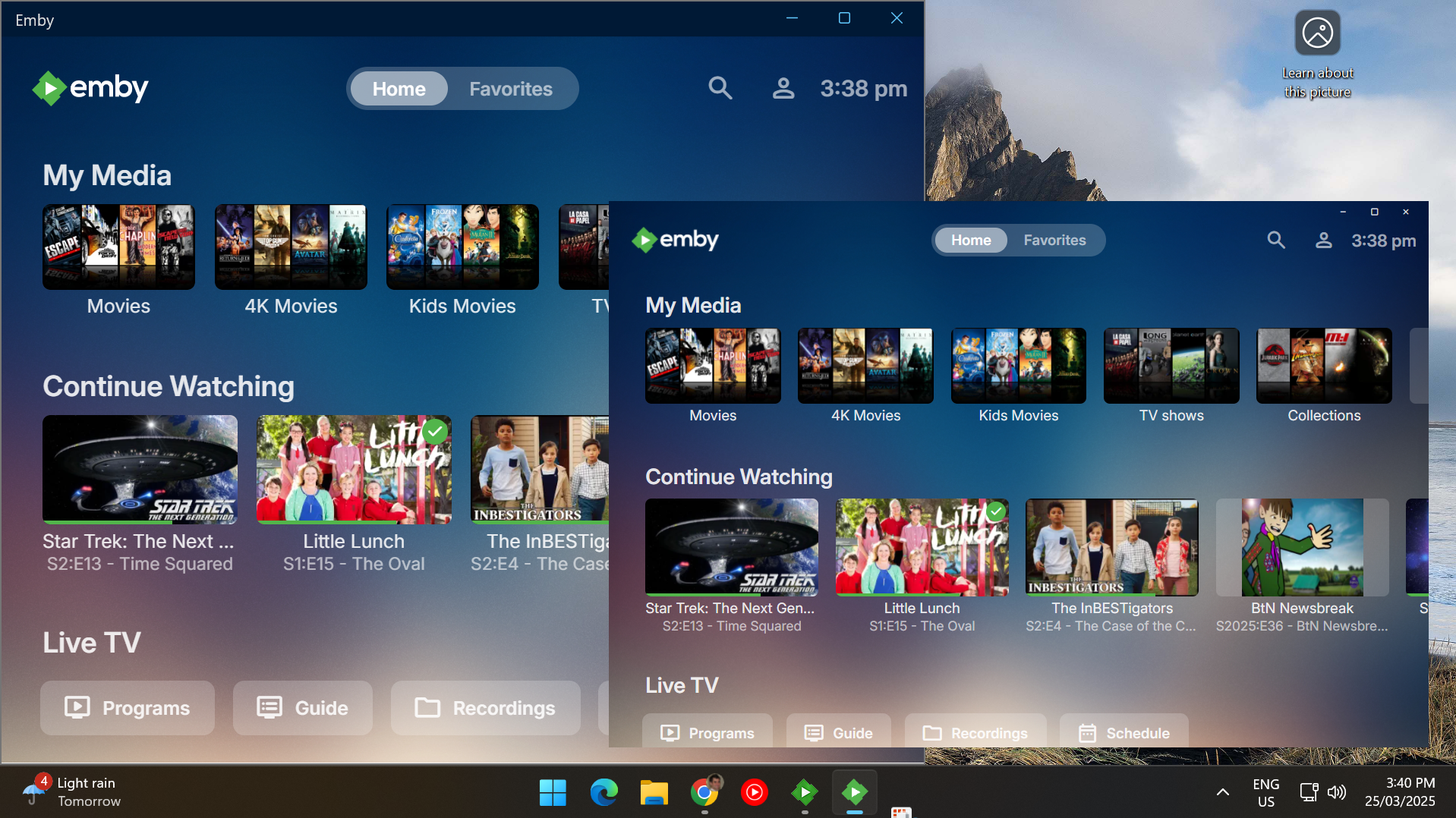Open File Explorer from the taskbar
This screenshot has width=1456, height=818.
click(x=654, y=792)
